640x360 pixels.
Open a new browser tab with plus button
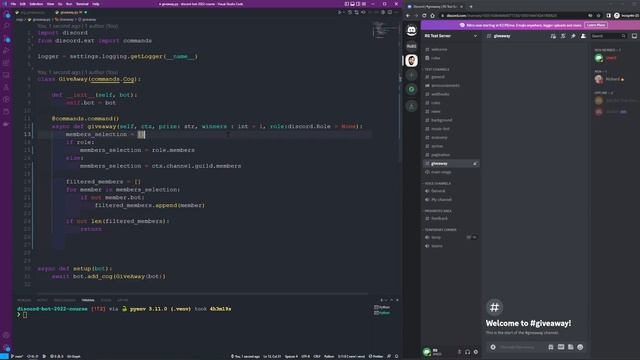point(471,7)
